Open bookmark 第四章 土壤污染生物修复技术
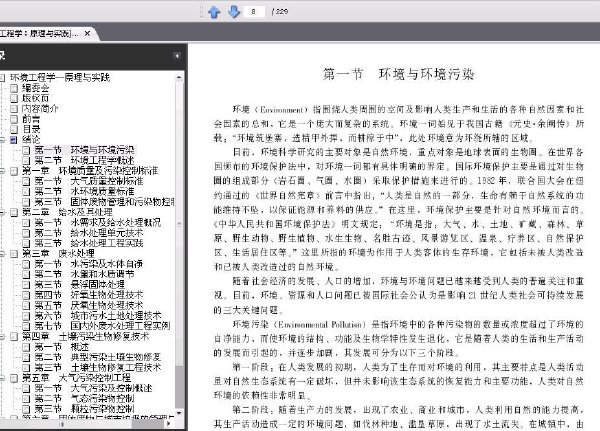This screenshot has width=600, height=431. tap(86, 336)
